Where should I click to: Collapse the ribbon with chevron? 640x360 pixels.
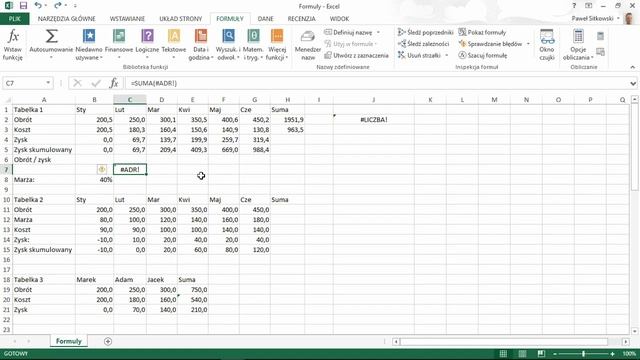click(633, 67)
